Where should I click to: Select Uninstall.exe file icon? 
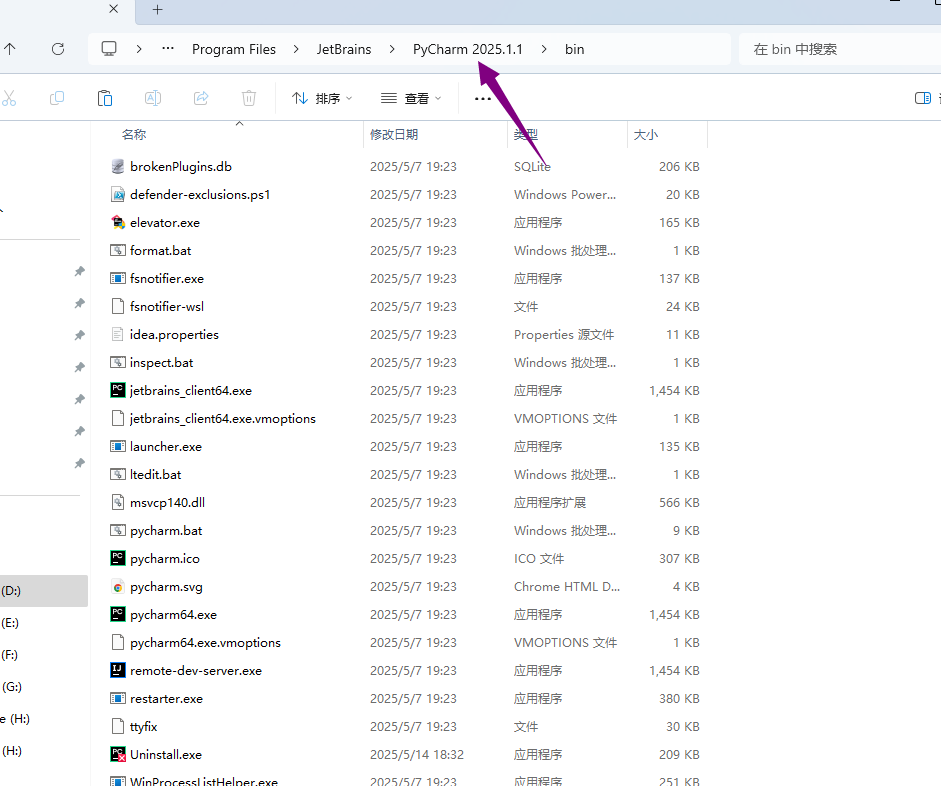tap(118, 755)
